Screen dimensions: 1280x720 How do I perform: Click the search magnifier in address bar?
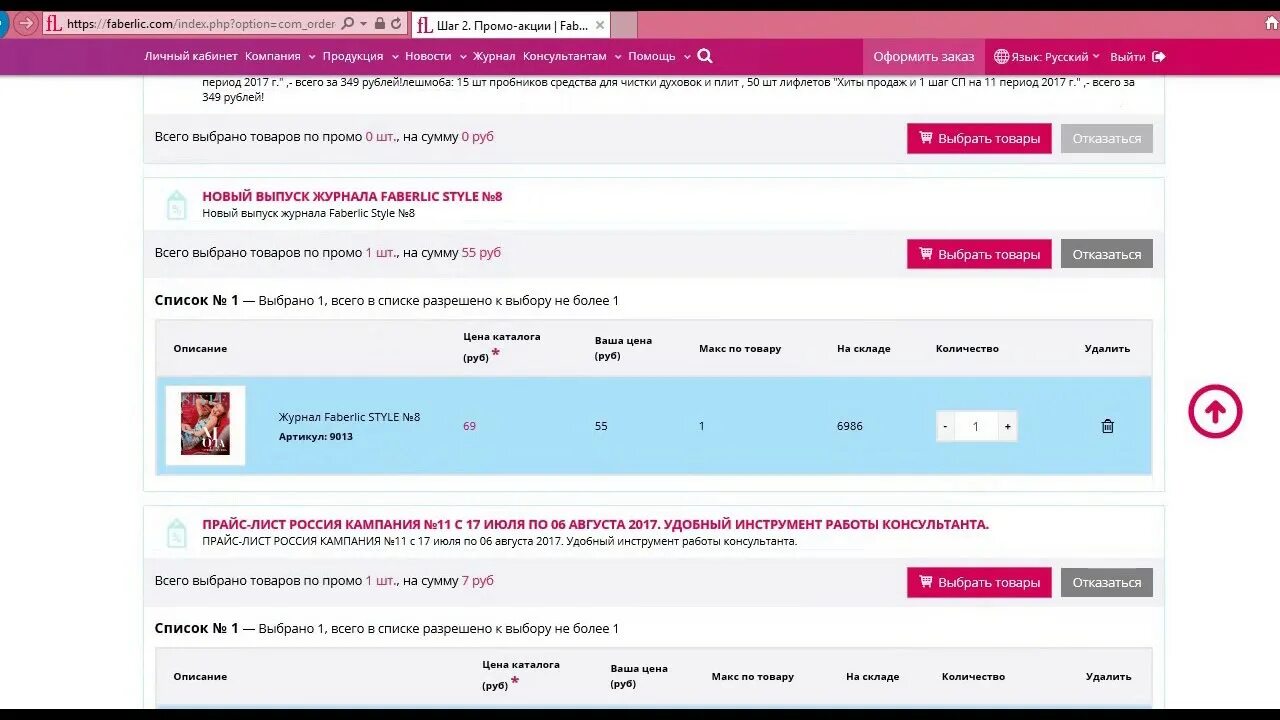348,24
